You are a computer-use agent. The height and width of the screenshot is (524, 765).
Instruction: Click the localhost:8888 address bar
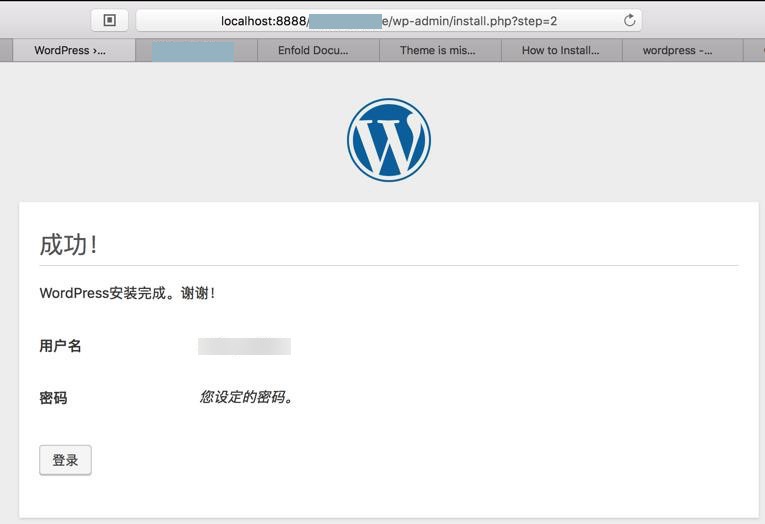(388, 20)
